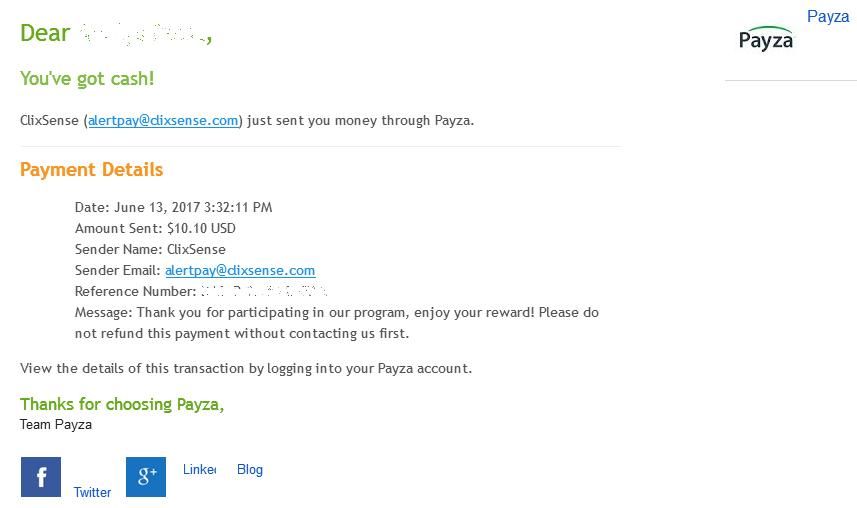Click the You've got cash! heading
The image size is (857, 508).
pos(87,79)
